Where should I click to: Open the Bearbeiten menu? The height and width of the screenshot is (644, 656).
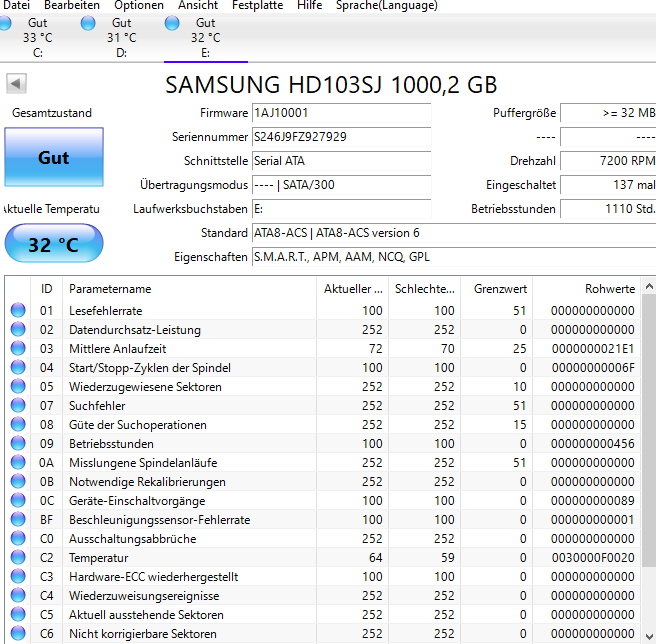pyautogui.click(x=72, y=5)
